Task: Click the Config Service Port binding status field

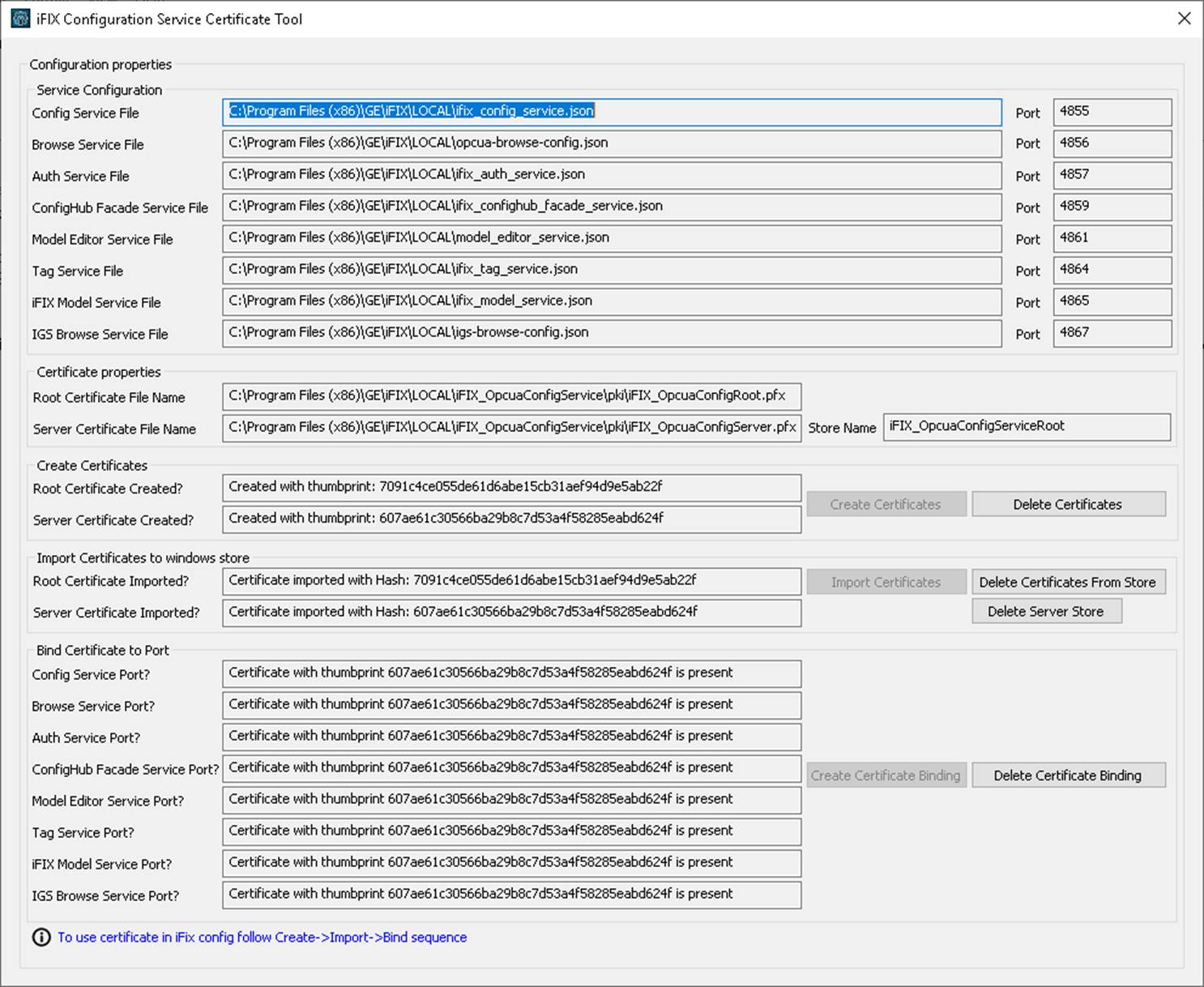Action: coord(512,673)
